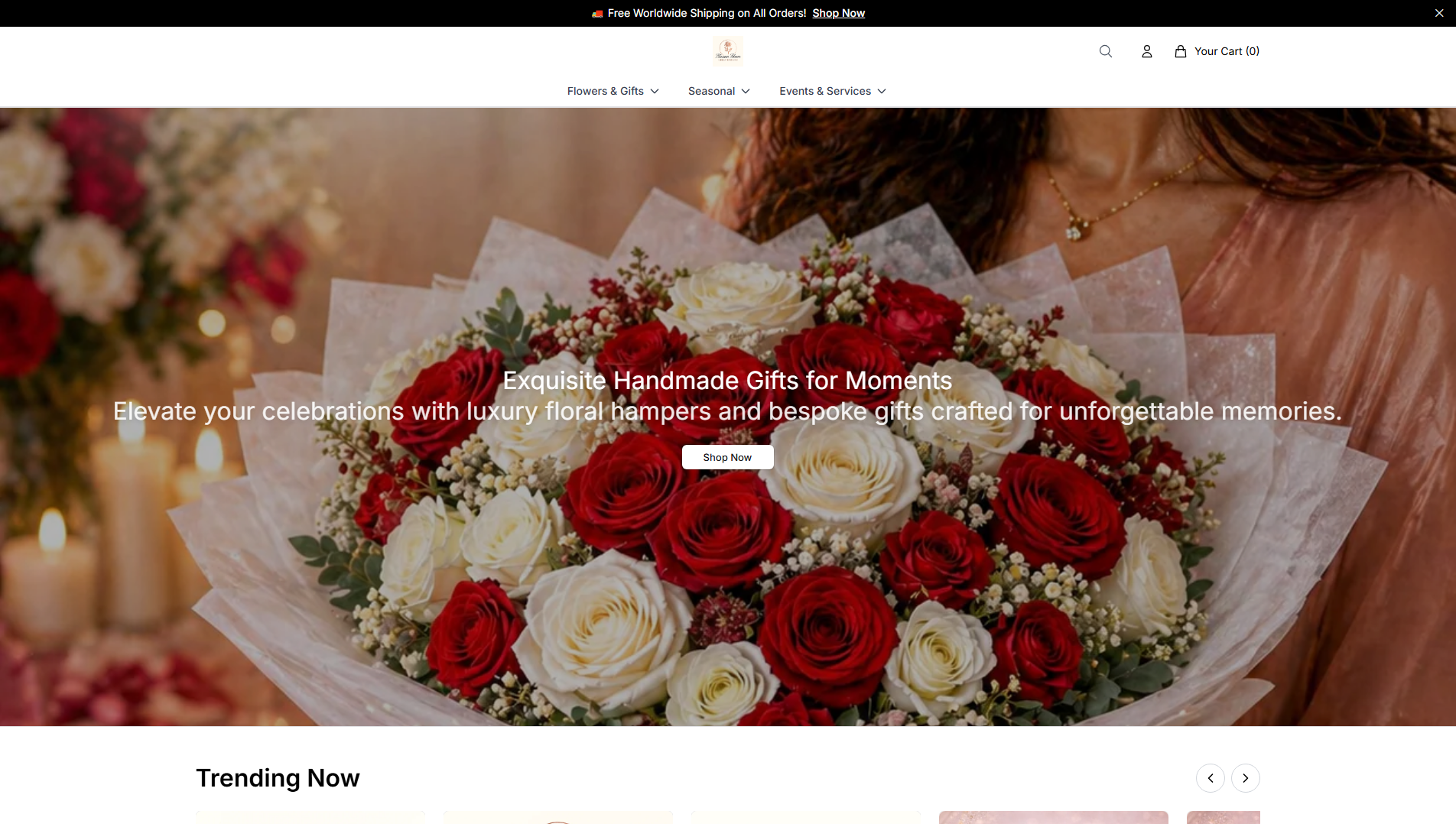Expand the Events & Services menu
The image size is (1456, 824).
(833, 91)
